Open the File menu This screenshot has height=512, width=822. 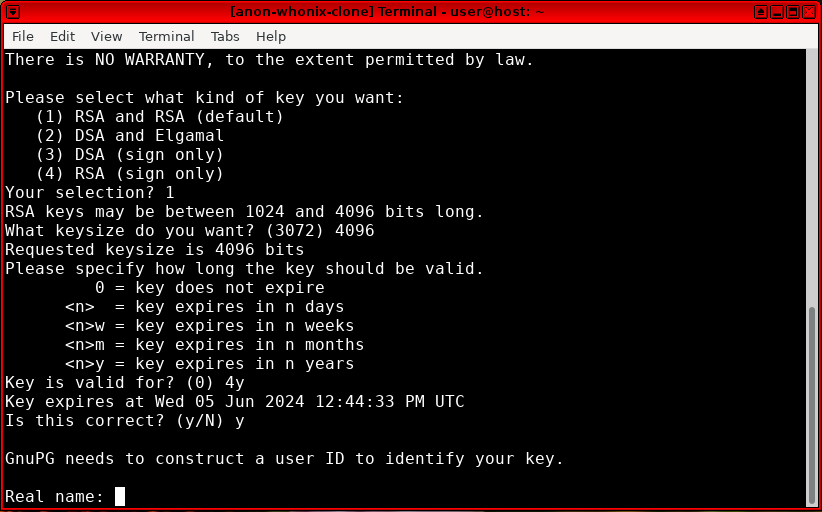click(23, 36)
